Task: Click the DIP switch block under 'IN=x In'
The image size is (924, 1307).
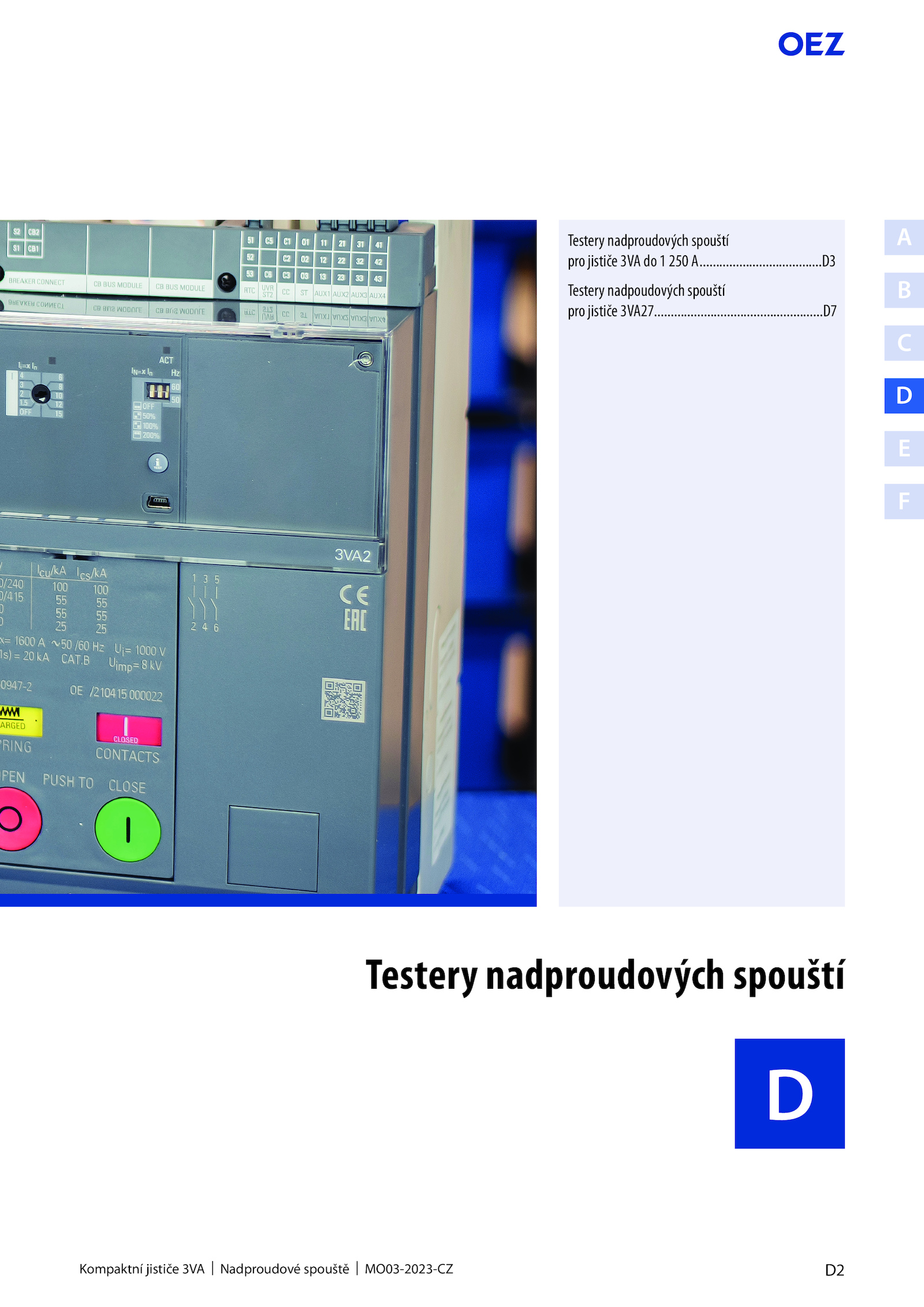Action: coord(157,391)
